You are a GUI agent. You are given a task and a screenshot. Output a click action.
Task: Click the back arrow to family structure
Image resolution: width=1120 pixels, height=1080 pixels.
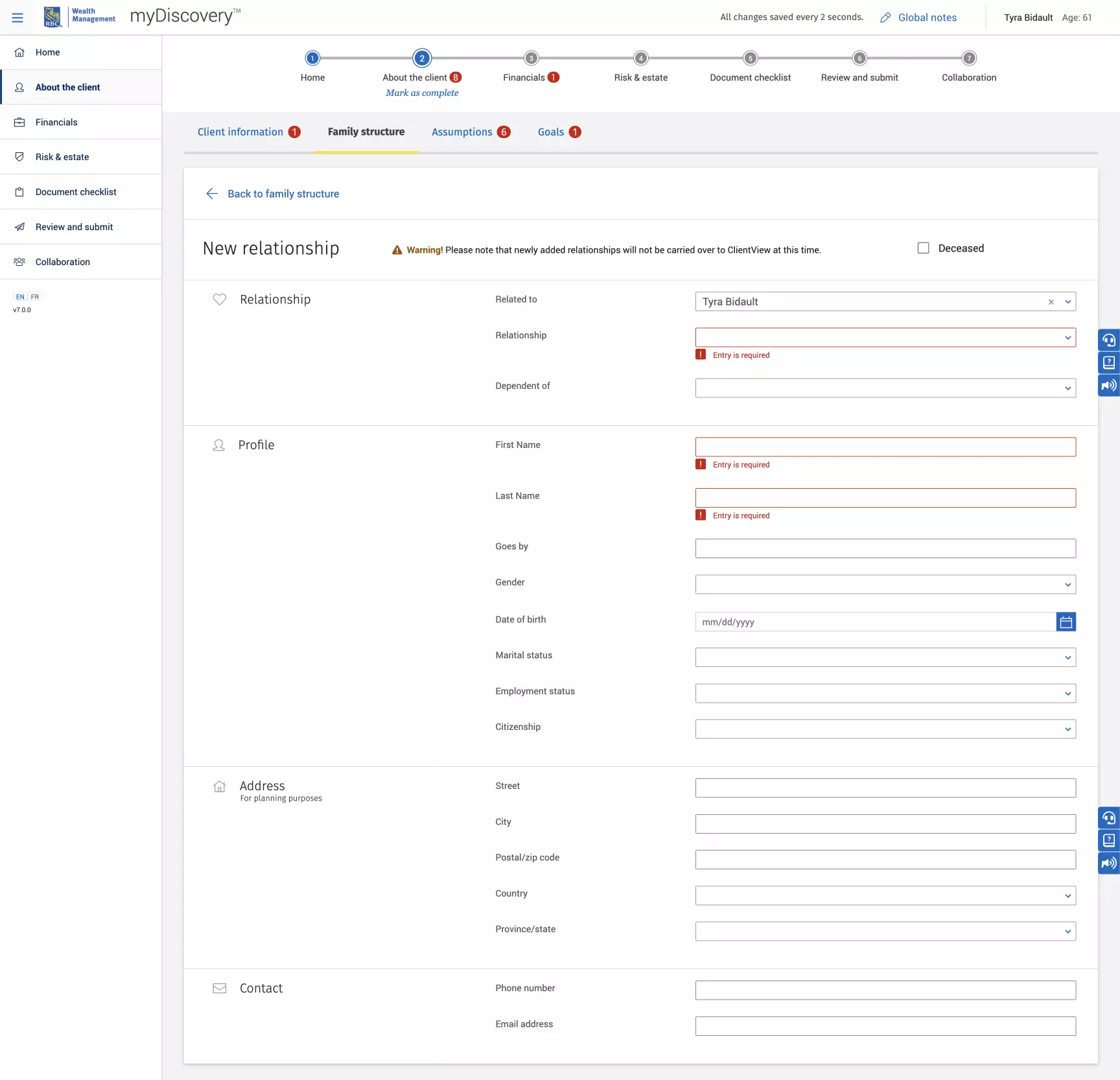click(212, 194)
